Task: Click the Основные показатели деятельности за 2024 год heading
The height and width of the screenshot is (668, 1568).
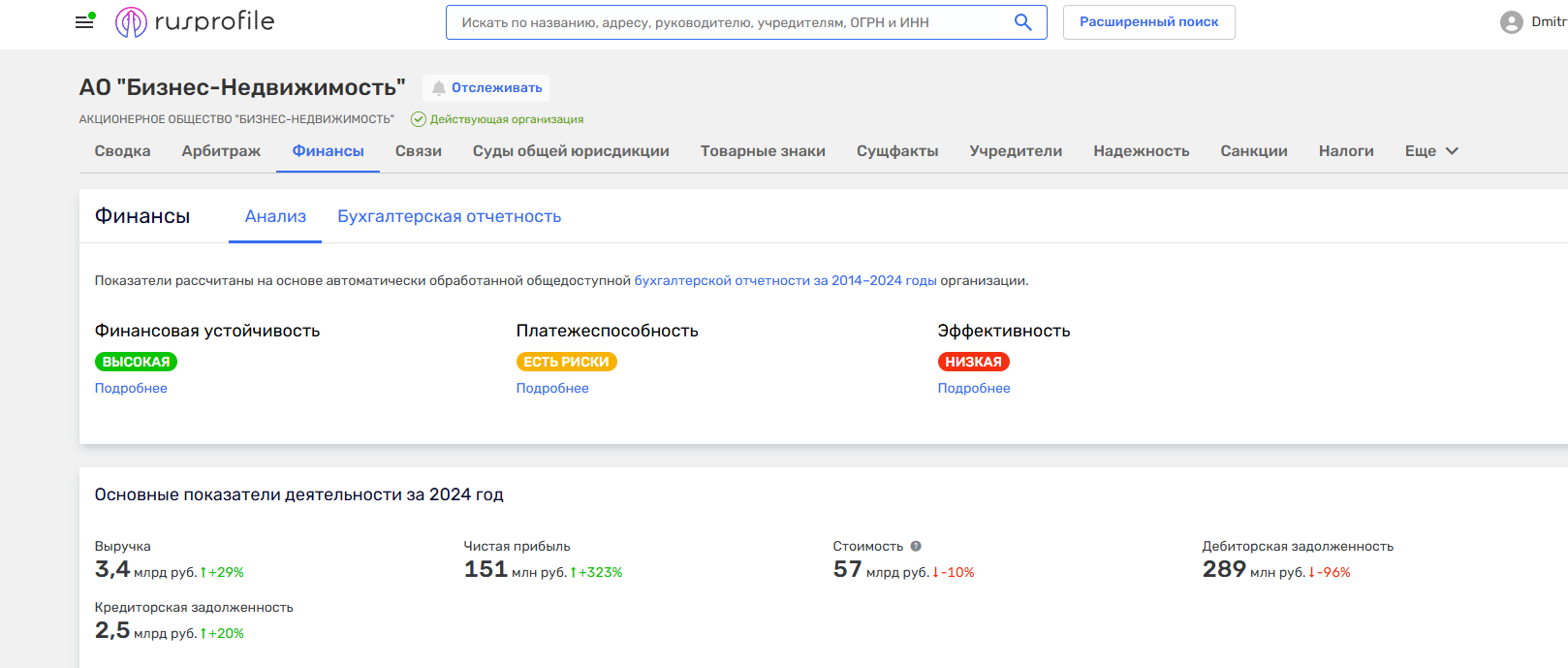Action: coord(298,494)
